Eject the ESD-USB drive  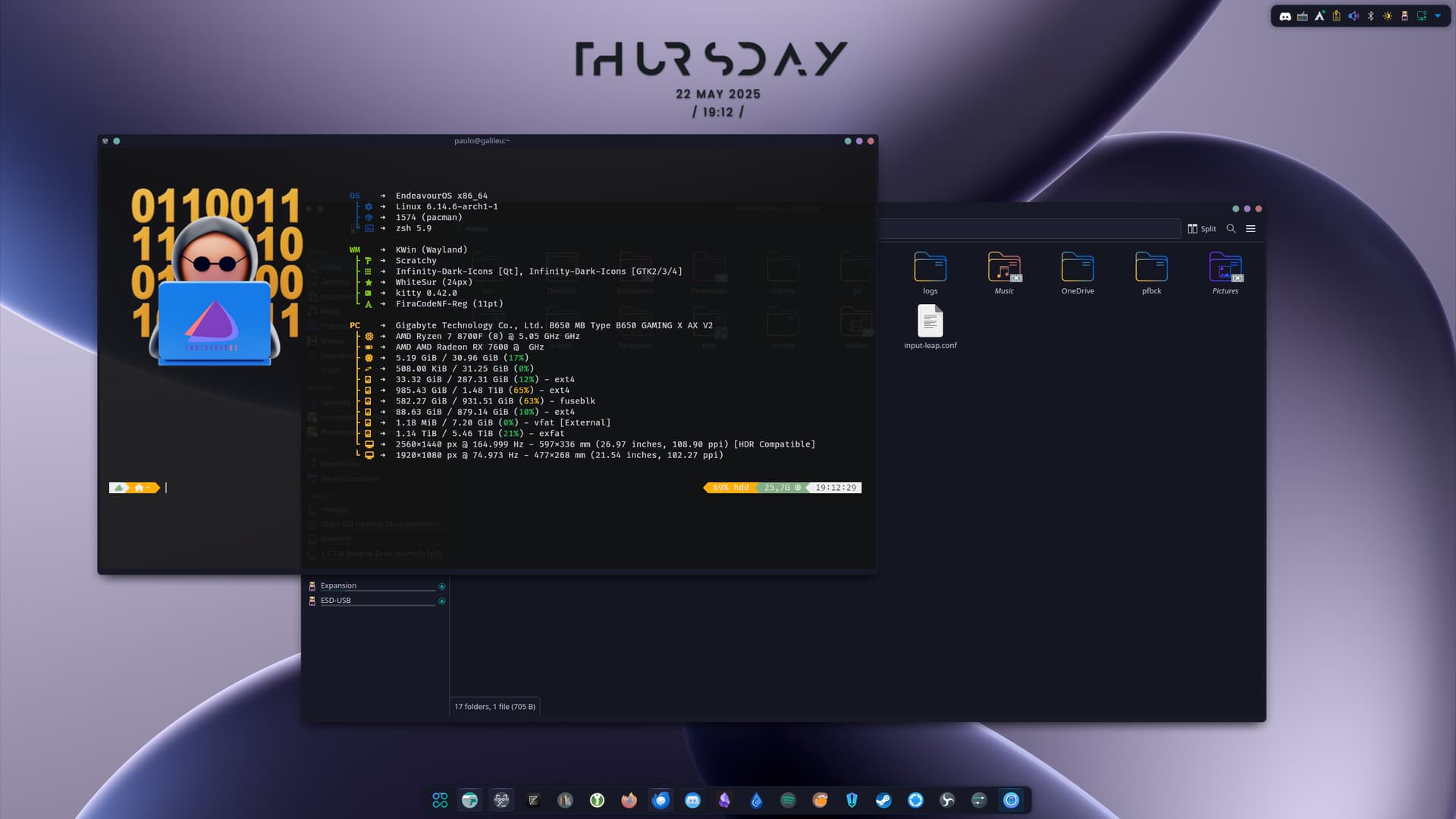pos(442,601)
